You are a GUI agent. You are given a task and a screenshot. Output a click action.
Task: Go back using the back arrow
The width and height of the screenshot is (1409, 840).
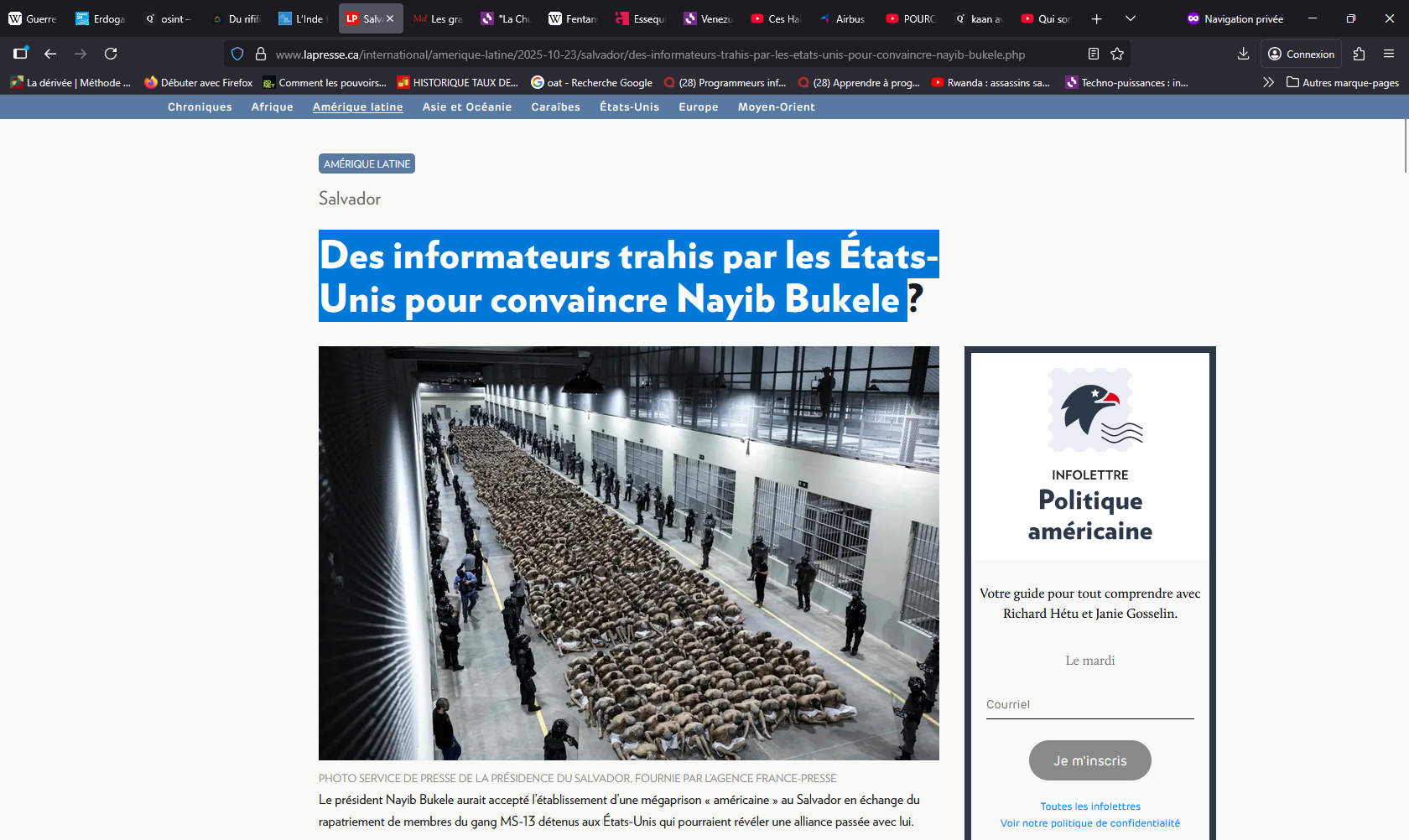coord(50,54)
